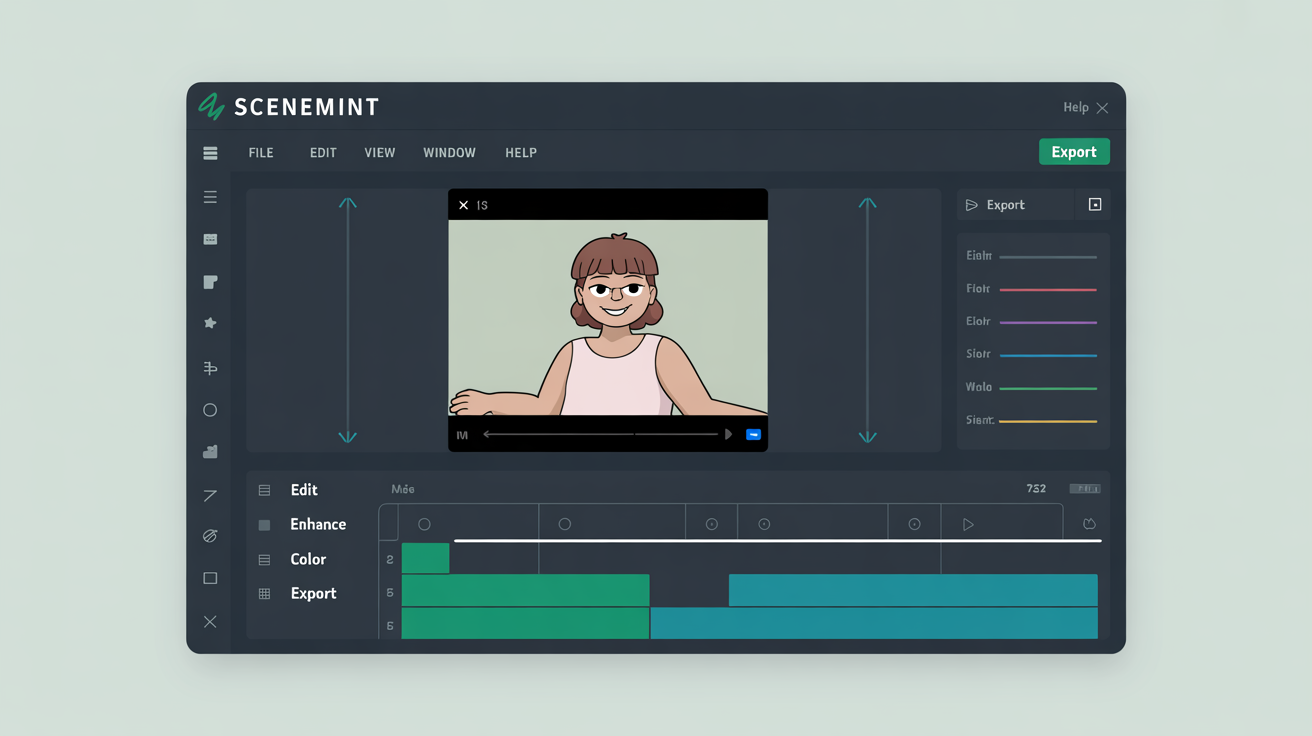This screenshot has width=1312, height=736.
Task: Select Enhance in the bottom panel list
Action: 318,524
